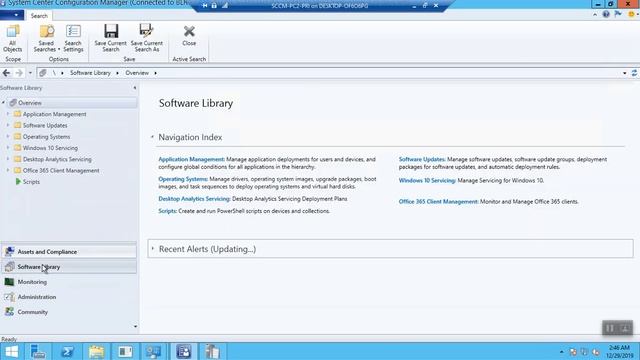Collapse the ribbon with the caret
This screenshot has height=360, width=640.
coord(595,15)
